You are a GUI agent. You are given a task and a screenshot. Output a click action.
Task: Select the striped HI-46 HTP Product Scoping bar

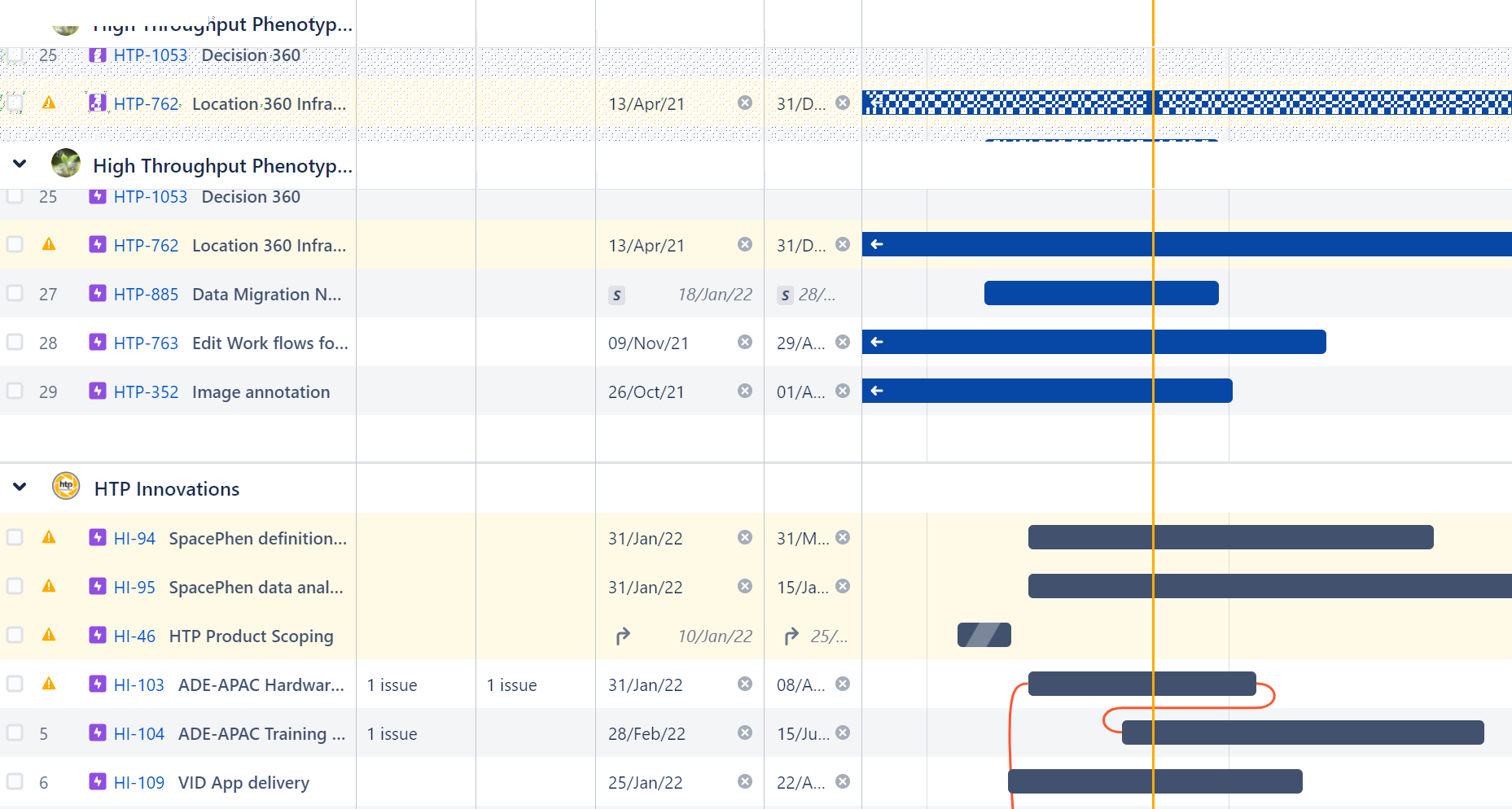click(x=984, y=635)
